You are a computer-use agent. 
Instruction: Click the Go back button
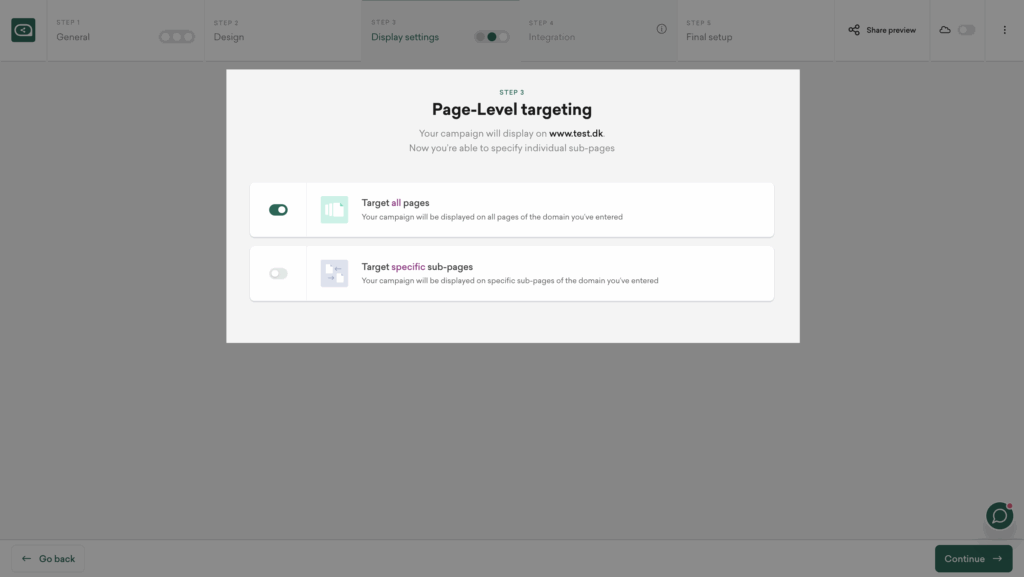48,558
